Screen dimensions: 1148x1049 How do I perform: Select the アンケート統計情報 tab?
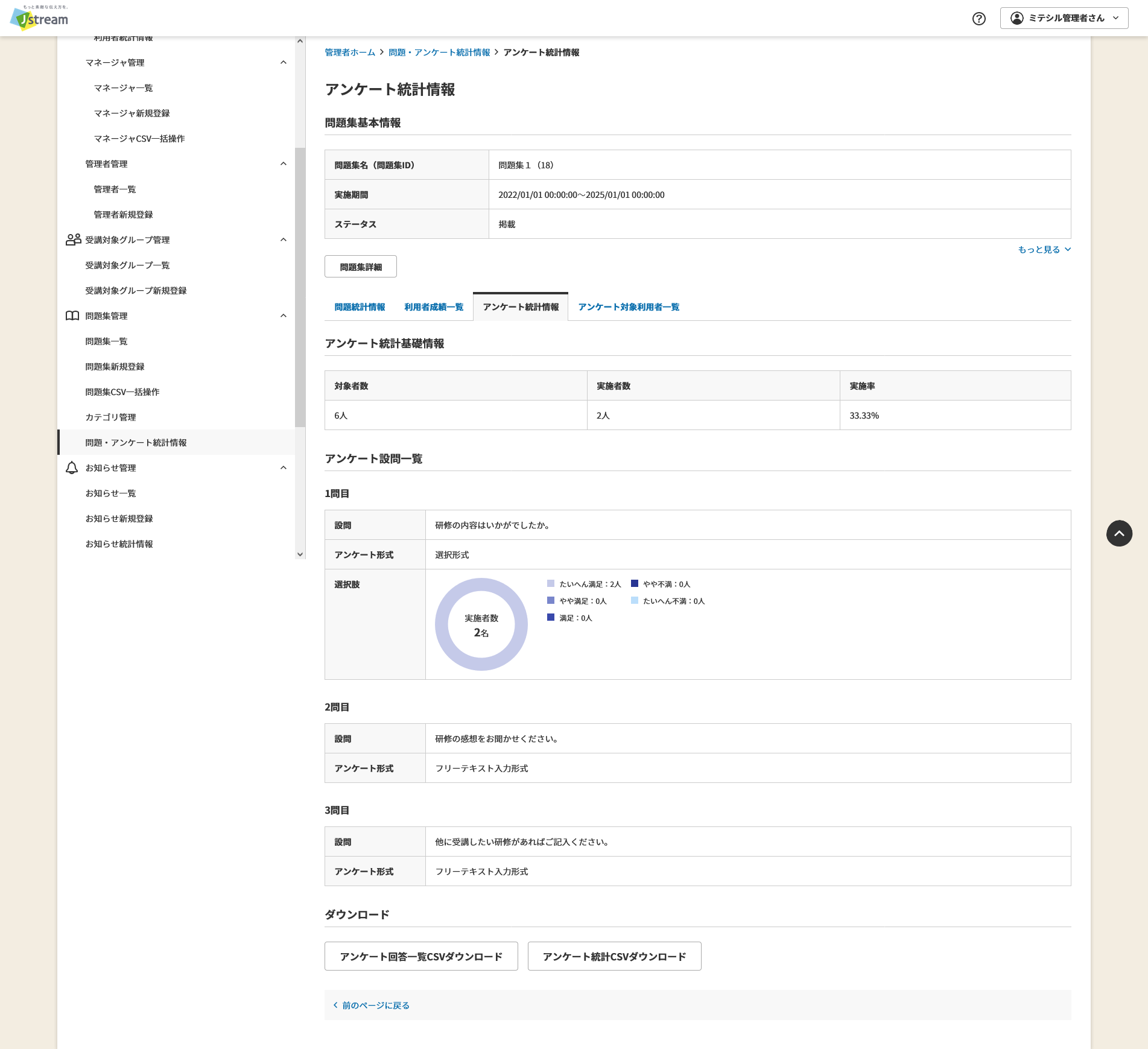click(521, 307)
